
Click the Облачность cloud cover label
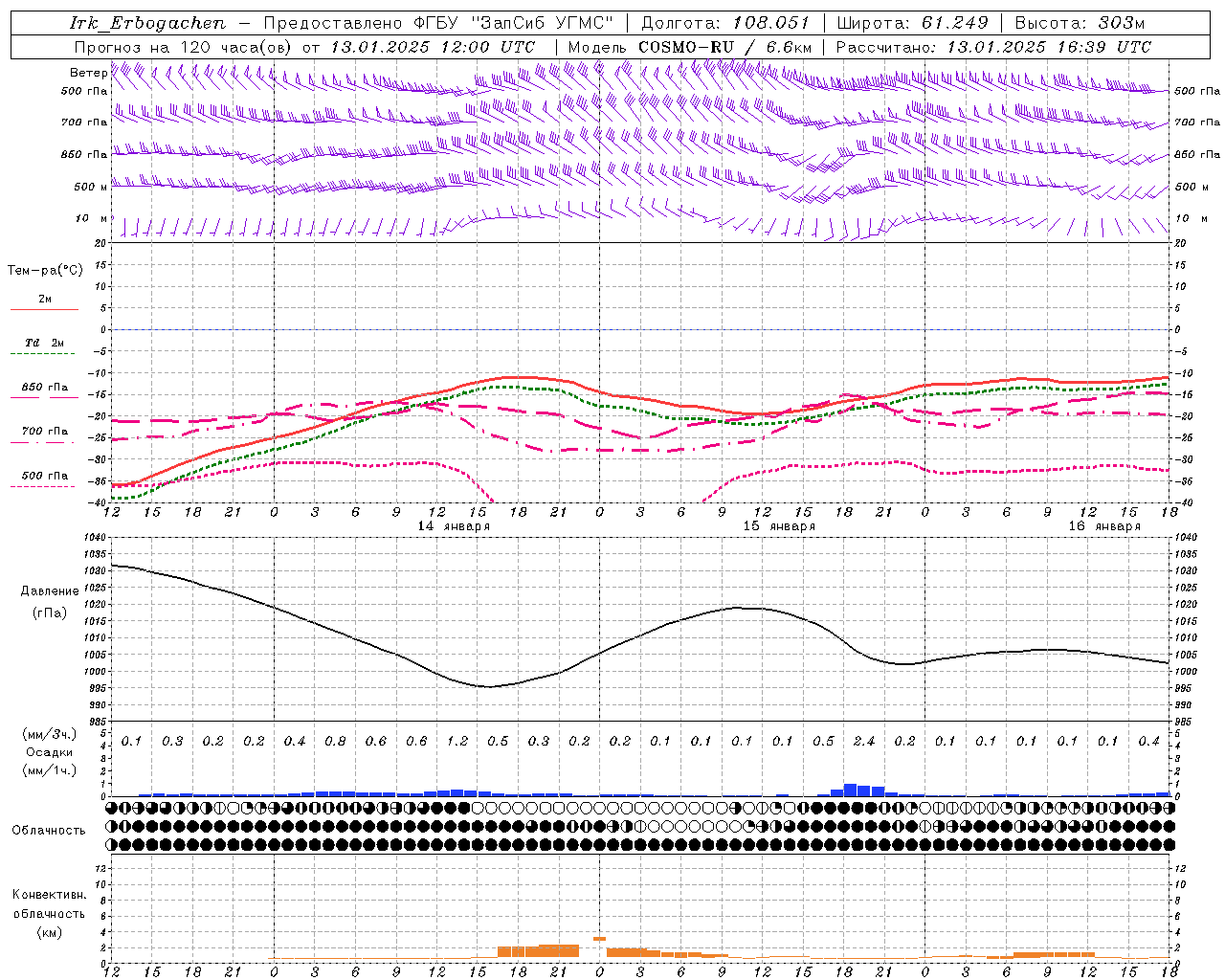pos(49,831)
